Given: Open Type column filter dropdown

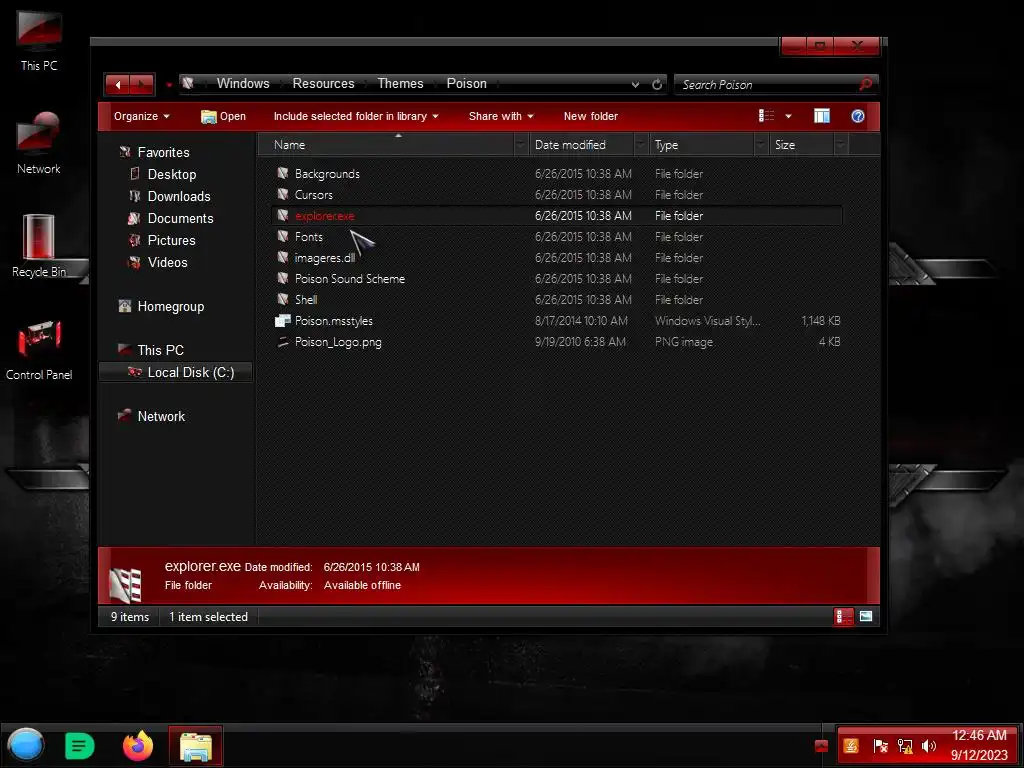Looking at the screenshot, I should click(761, 145).
